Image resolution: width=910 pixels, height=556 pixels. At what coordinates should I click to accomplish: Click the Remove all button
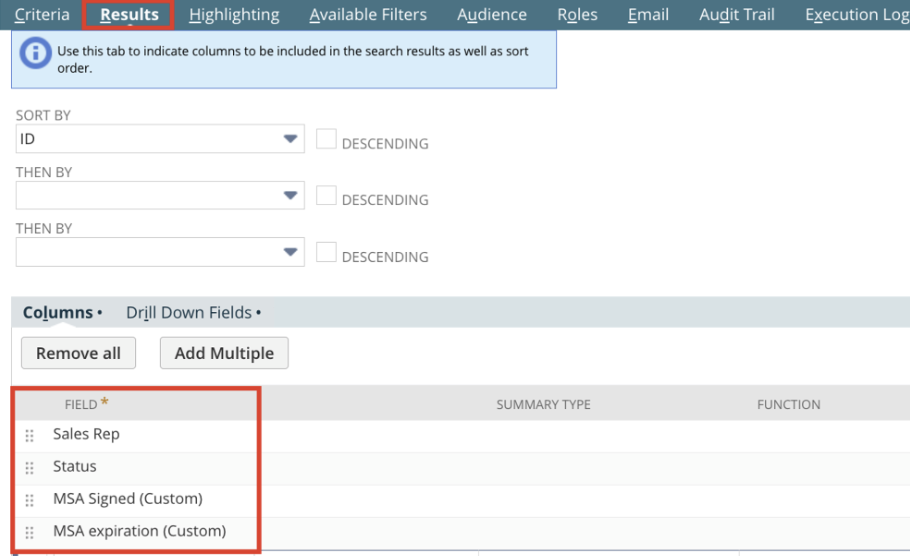(x=78, y=353)
